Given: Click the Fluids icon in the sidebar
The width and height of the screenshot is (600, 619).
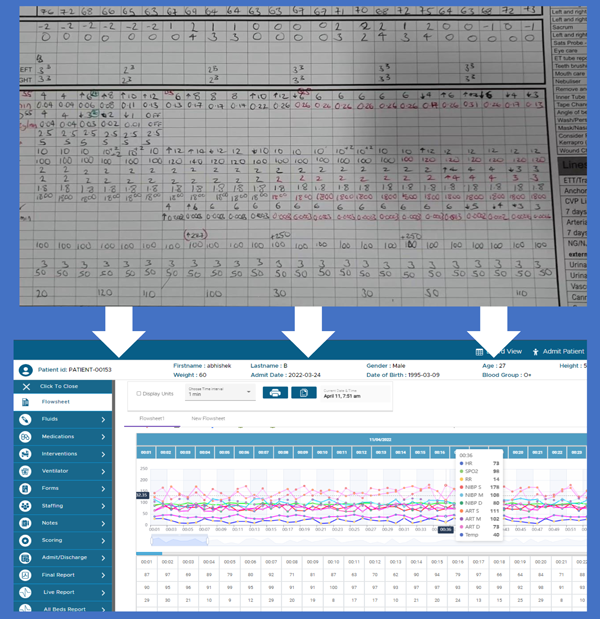Looking at the screenshot, I should click(25, 419).
